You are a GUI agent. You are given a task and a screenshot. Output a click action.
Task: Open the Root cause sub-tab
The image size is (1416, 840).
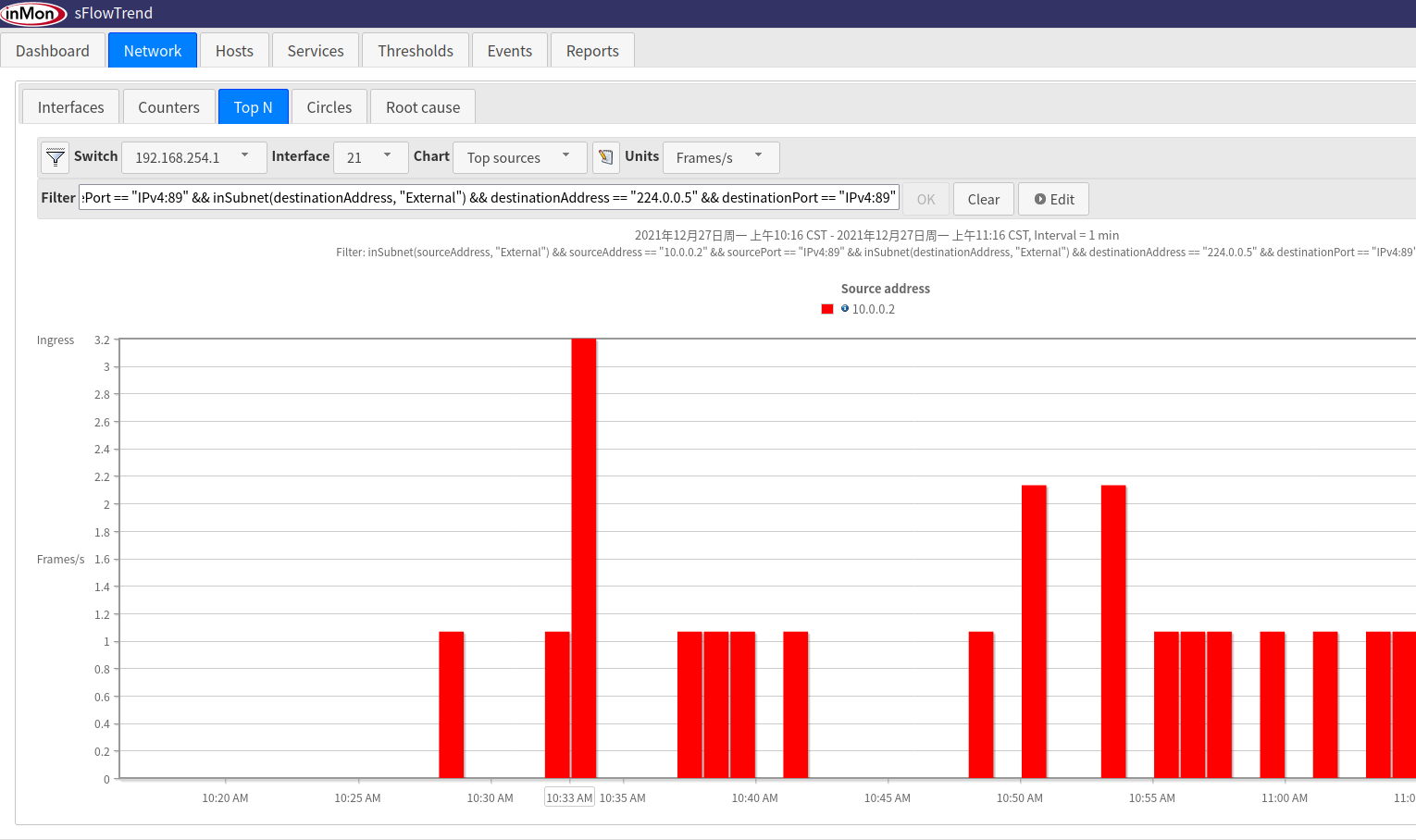coord(423,107)
